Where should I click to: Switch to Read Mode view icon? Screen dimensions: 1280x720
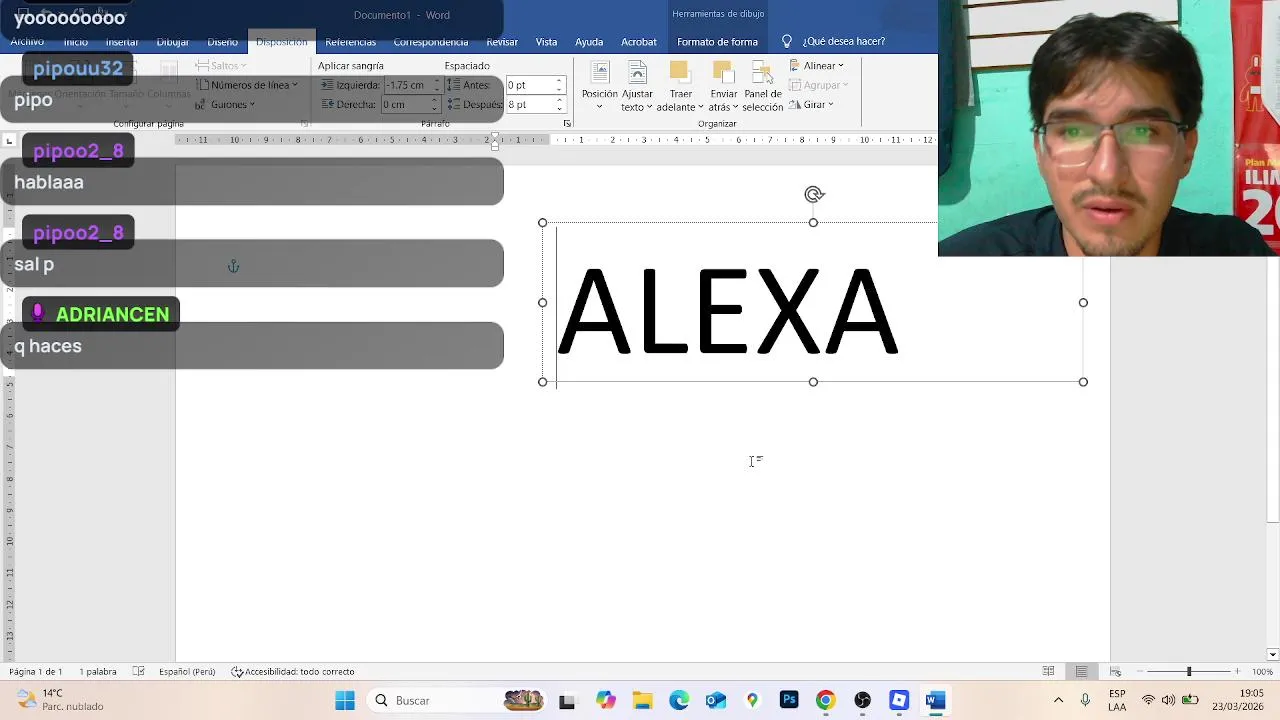click(1048, 672)
